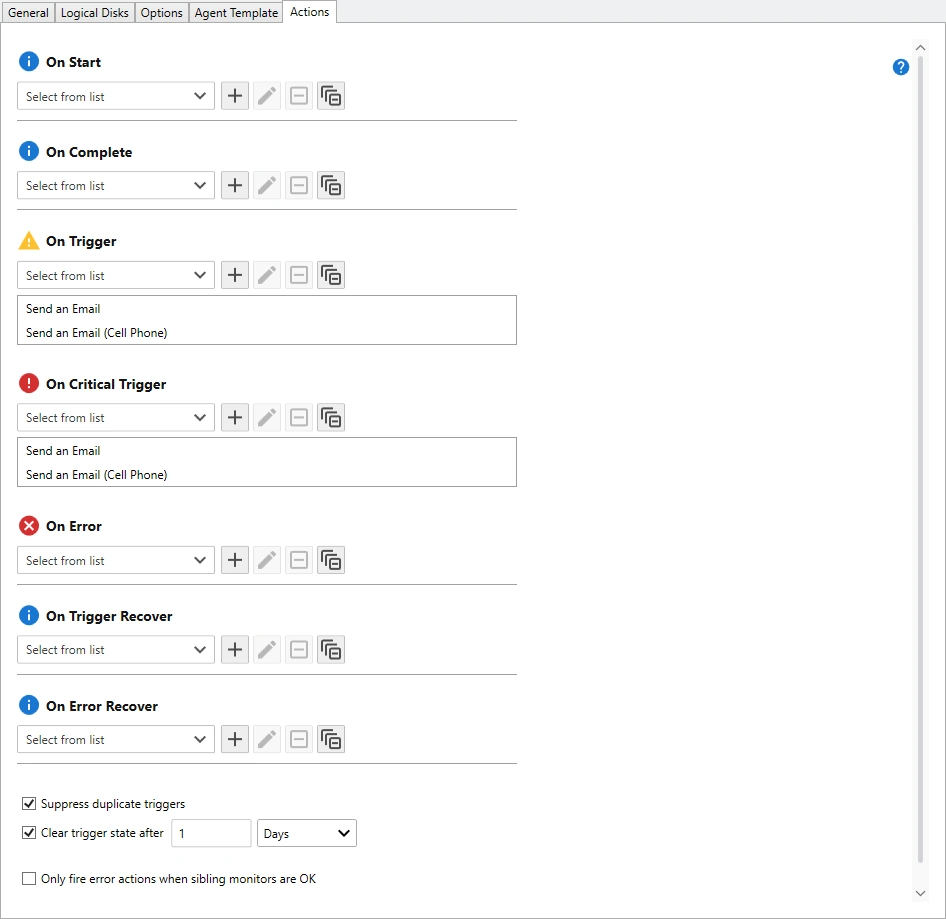Screen dimensions: 946x919
Task: Click the copy icon under On Trigger Recover
Action: click(x=331, y=650)
